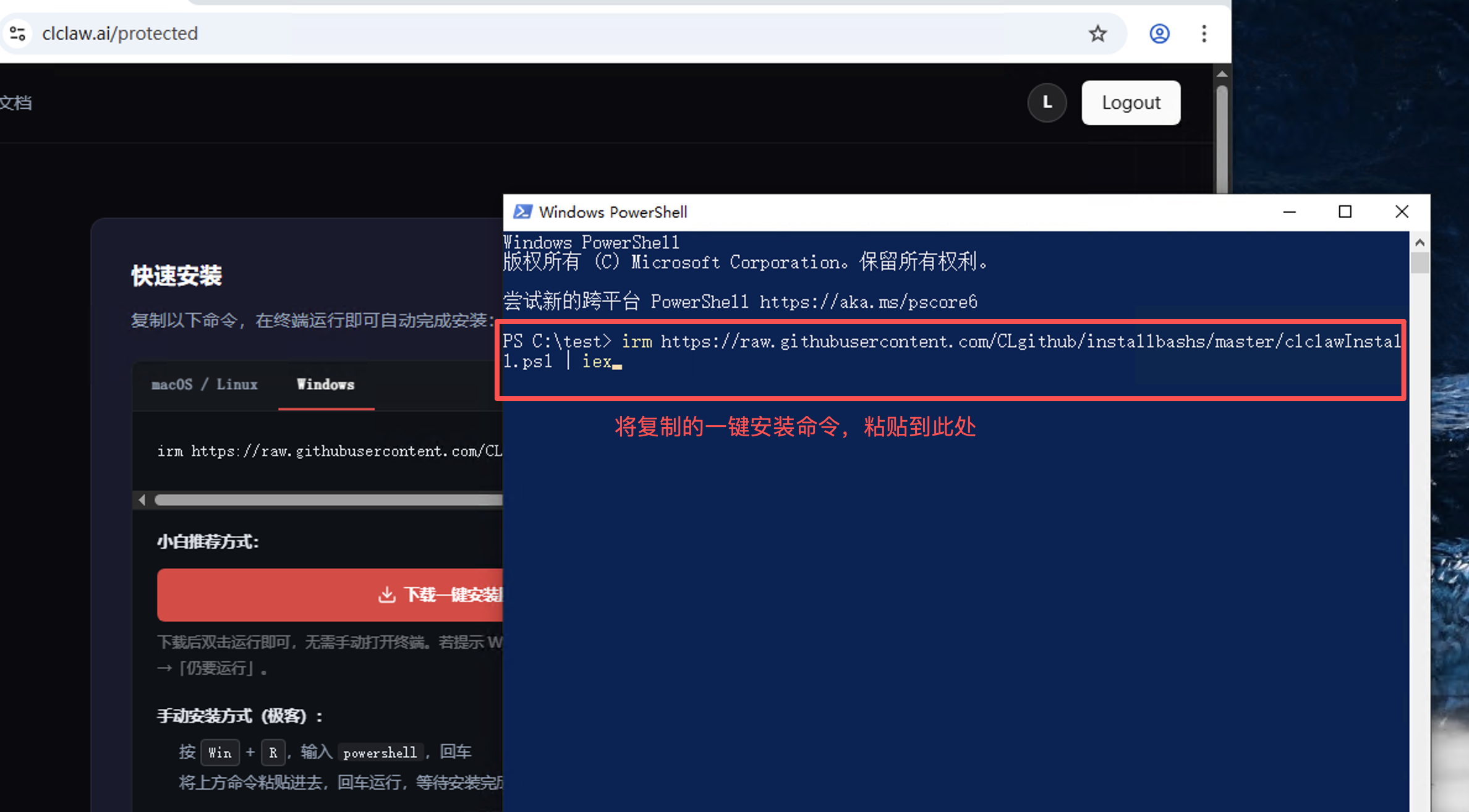Click the user avatar labeled L
Screen dimensions: 1469x812
click(1047, 103)
